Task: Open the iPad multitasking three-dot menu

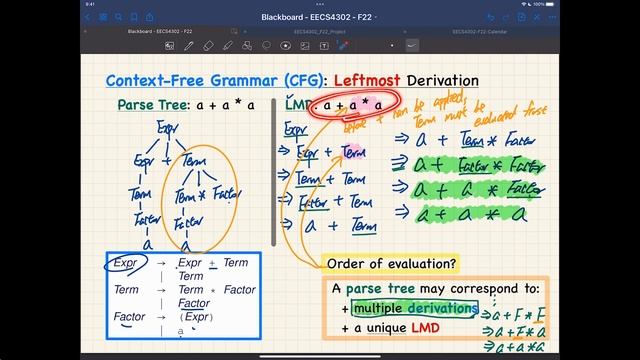Action: (x=320, y=4)
